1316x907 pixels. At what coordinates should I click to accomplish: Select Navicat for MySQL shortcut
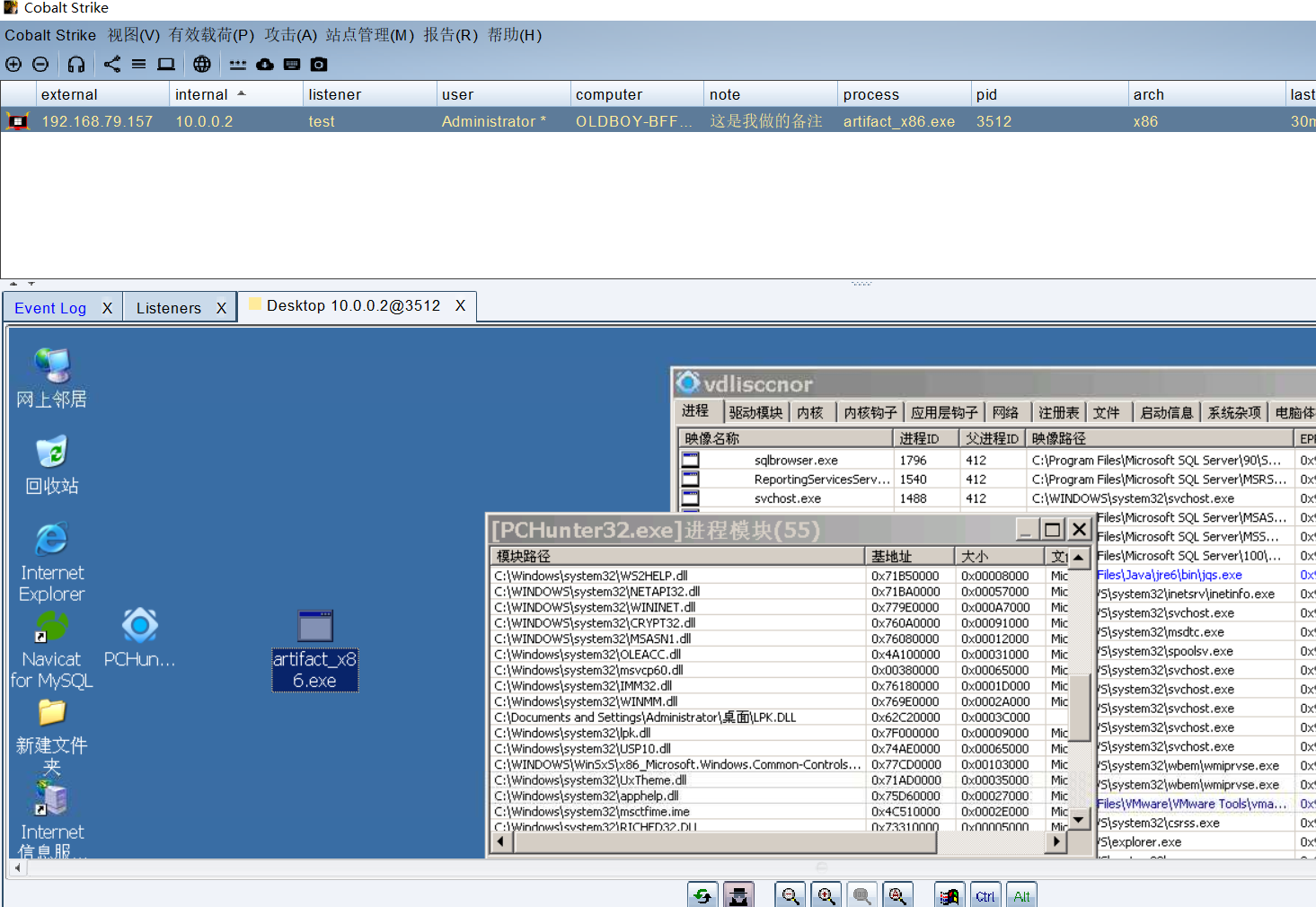click(x=52, y=650)
